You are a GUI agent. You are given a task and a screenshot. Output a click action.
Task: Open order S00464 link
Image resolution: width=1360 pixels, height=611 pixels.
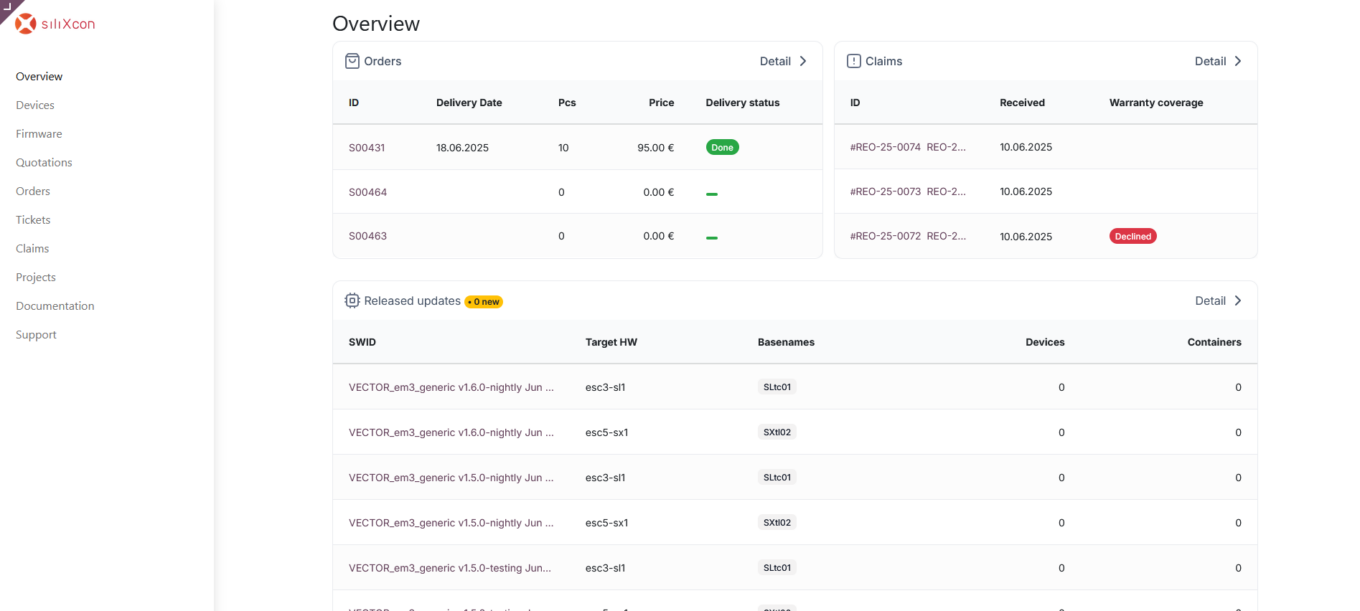(x=368, y=192)
